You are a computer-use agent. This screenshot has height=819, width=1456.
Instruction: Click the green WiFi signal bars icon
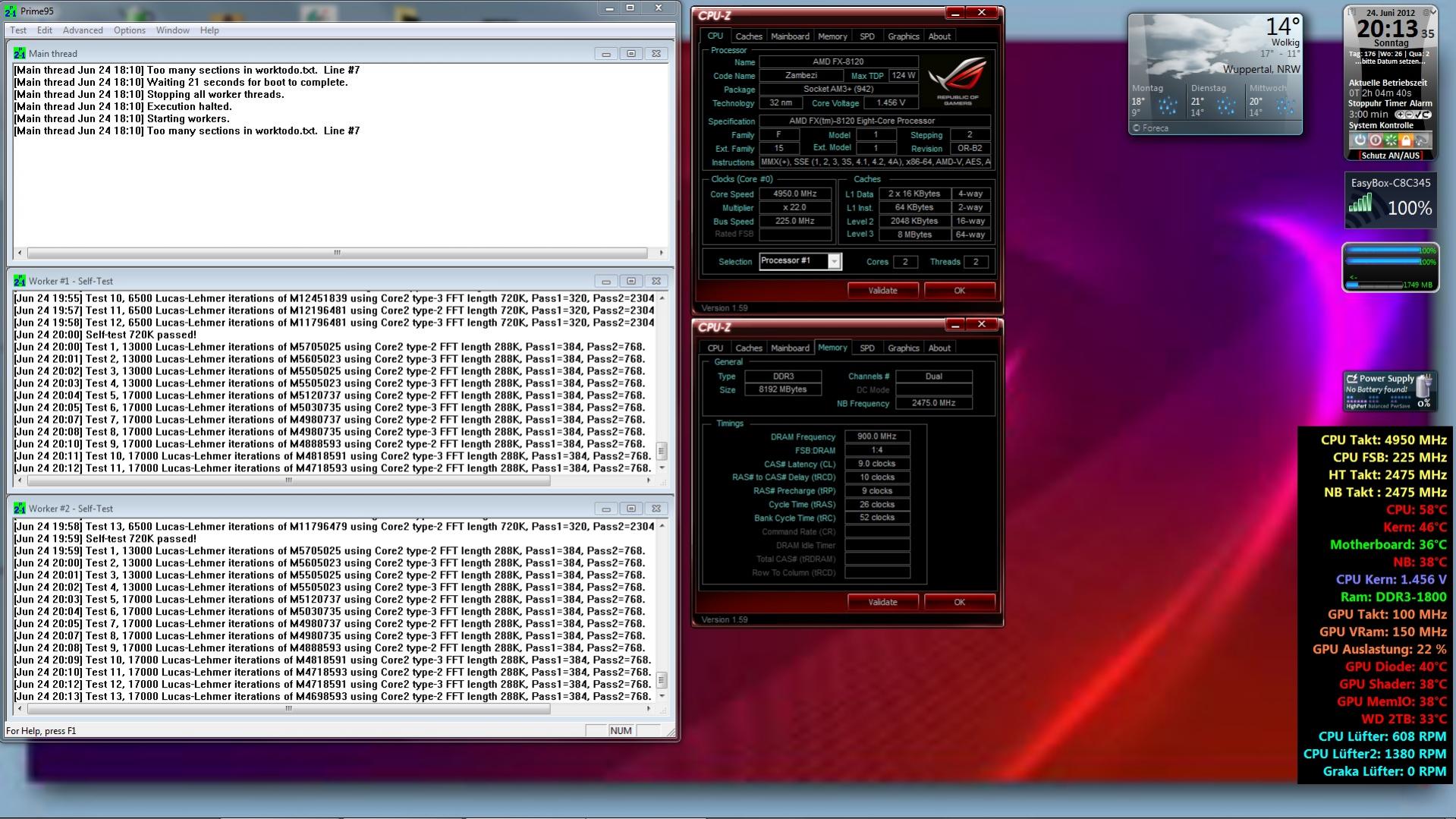[x=1360, y=203]
